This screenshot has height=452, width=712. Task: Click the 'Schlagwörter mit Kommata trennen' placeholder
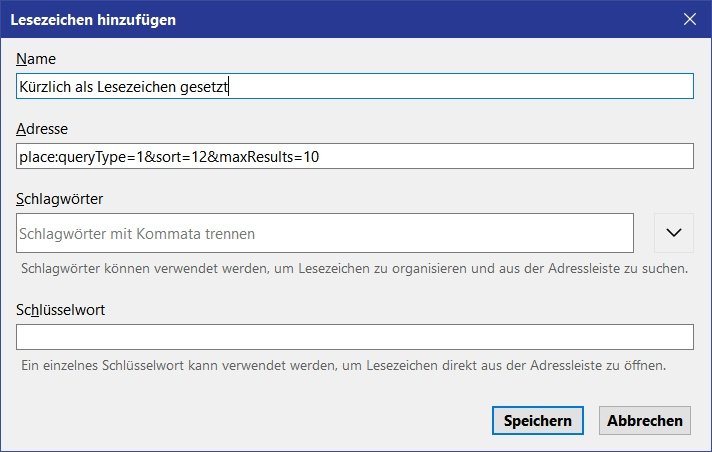[x=137, y=234]
